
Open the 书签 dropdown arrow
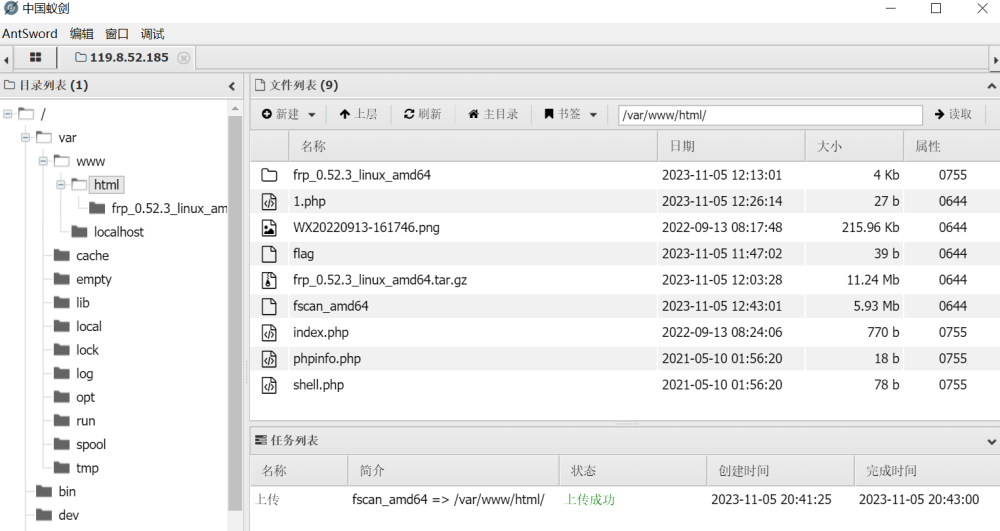(x=593, y=115)
